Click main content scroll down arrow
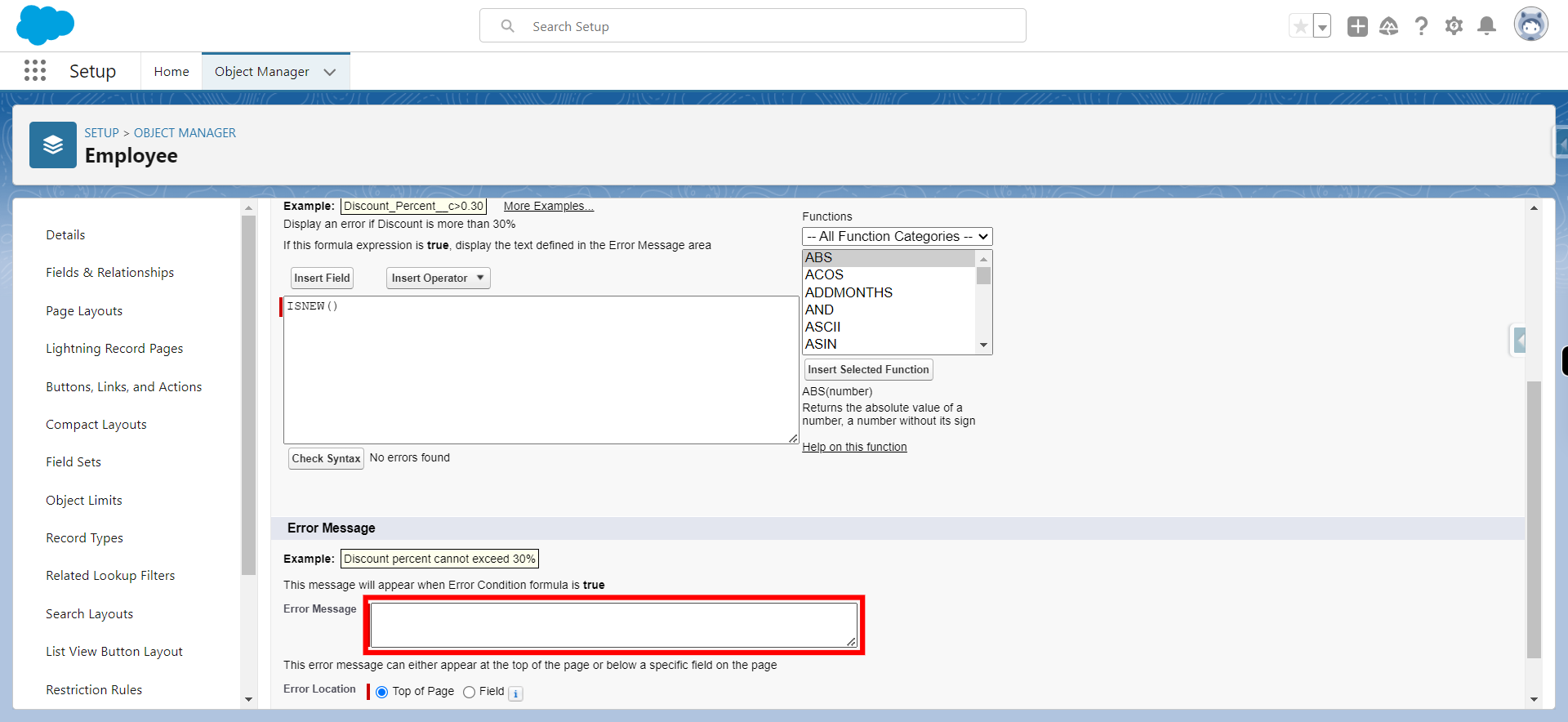1568x722 pixels. coord(1534,699)
